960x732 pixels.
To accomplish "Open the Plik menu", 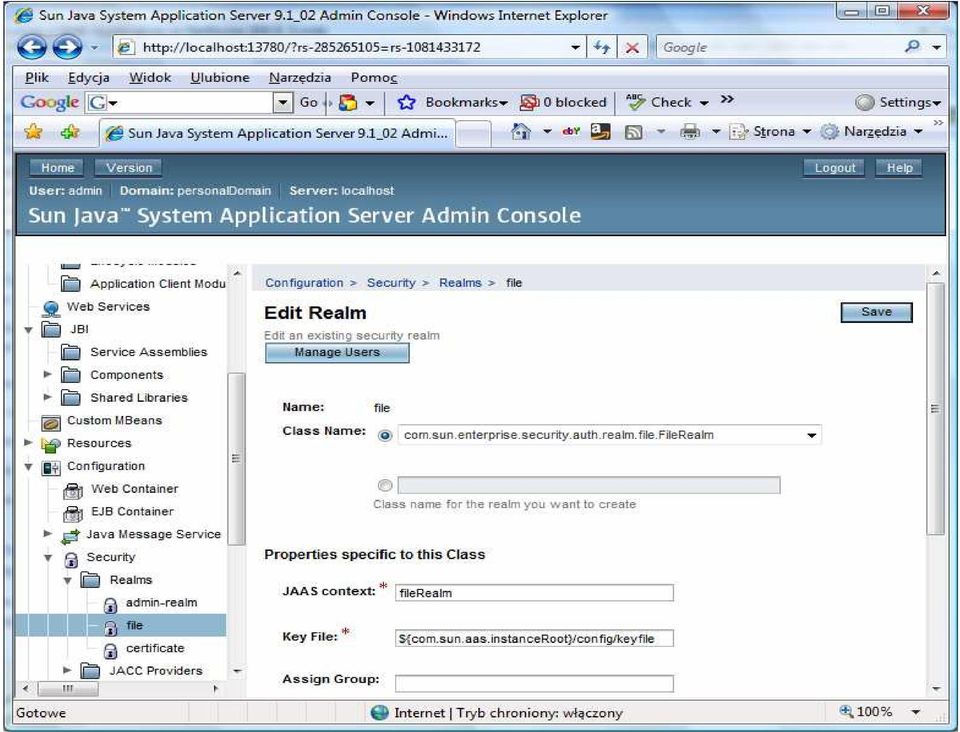I will coord(37,78).
